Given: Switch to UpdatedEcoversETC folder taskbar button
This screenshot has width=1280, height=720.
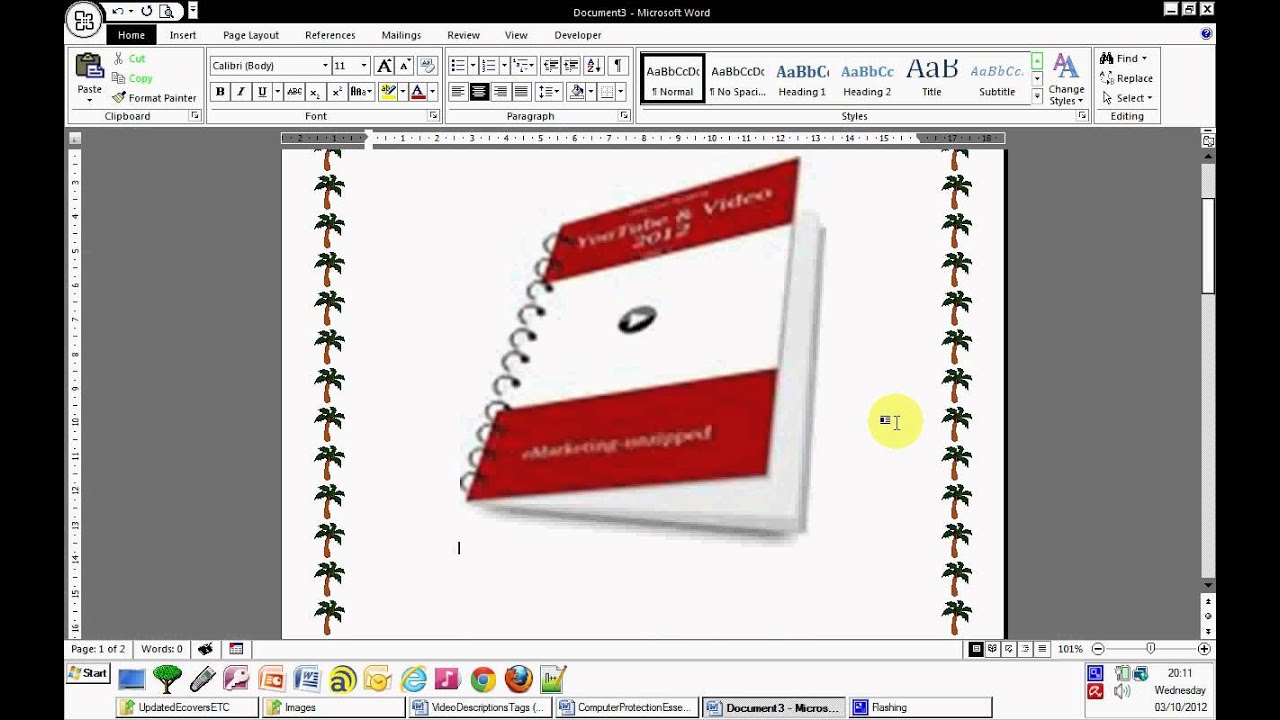Looking at the screenshot, I should coord(187,708).
